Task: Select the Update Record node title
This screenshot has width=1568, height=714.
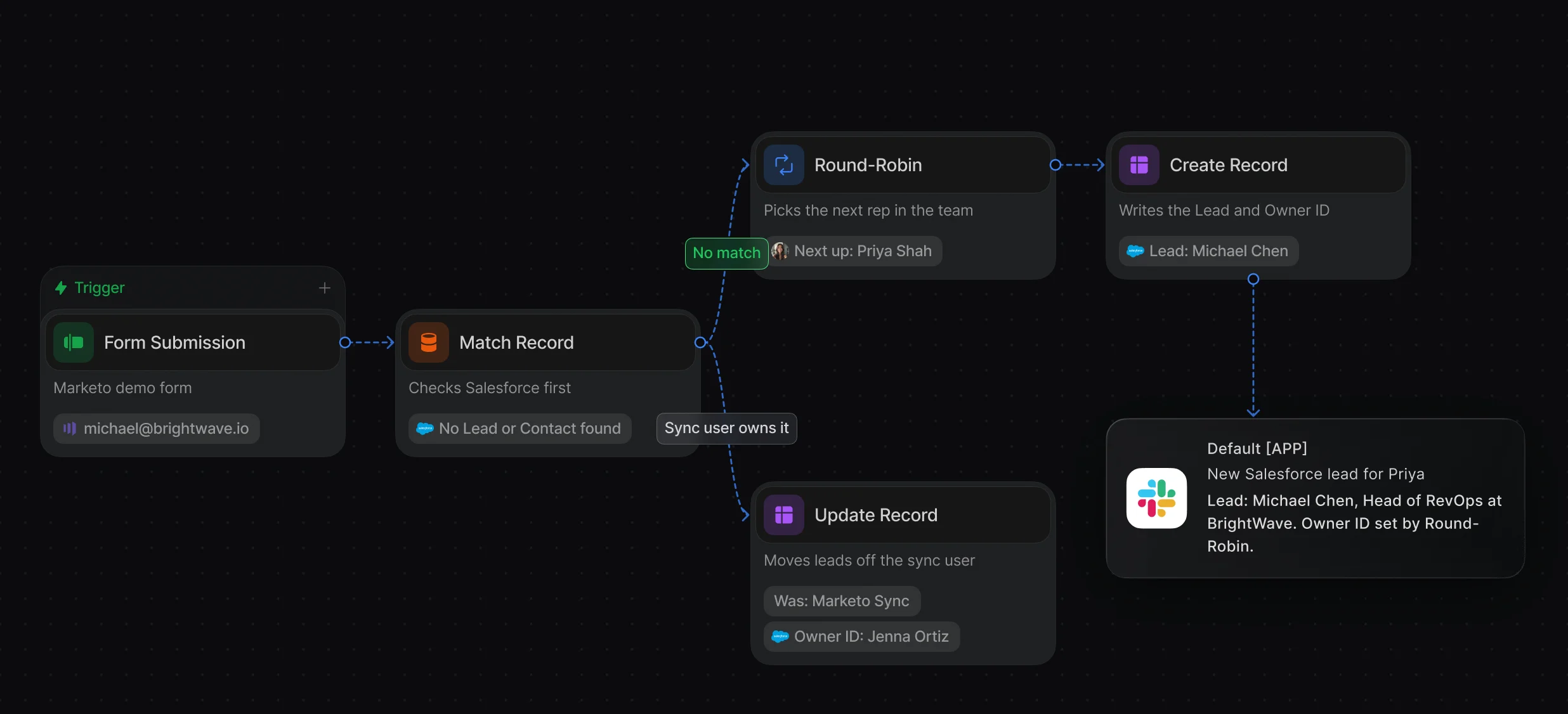Action: pos(876,515)
